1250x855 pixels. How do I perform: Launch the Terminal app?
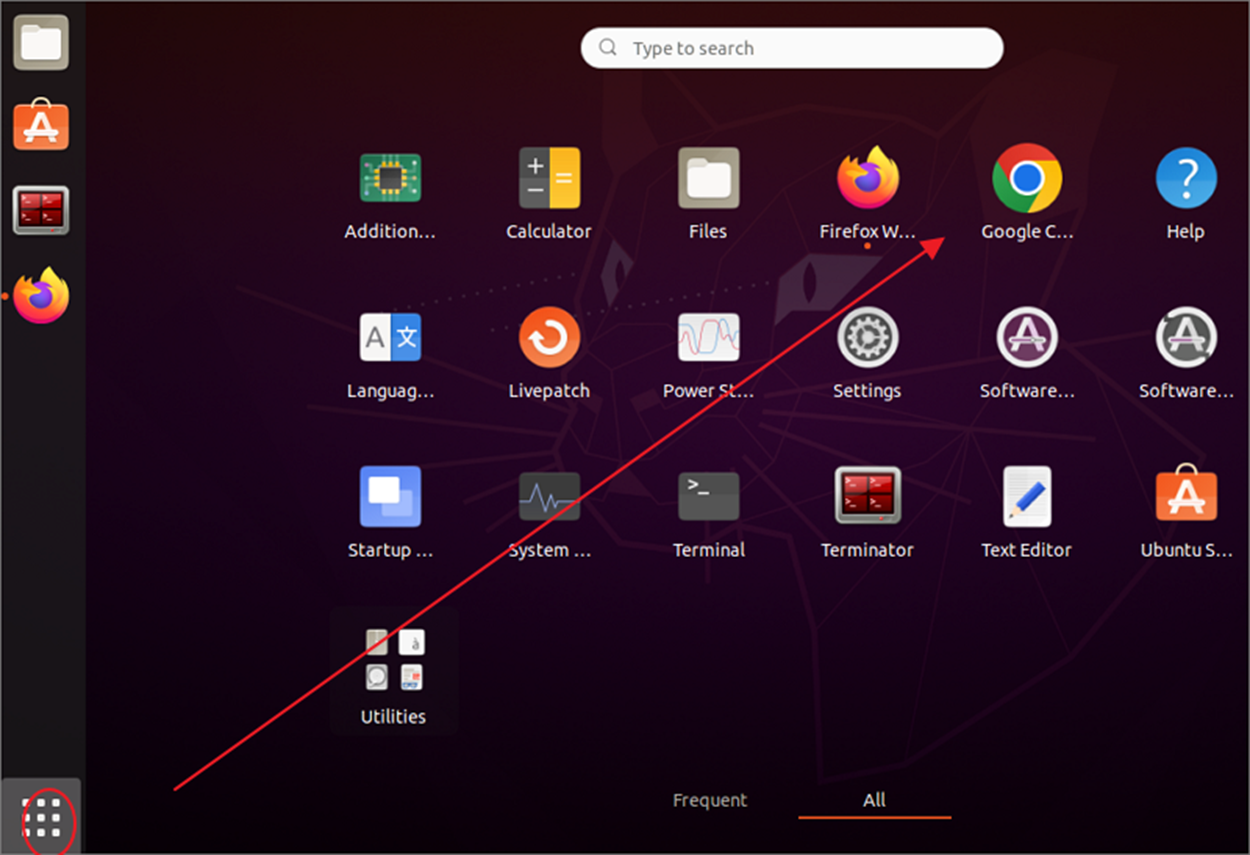pyautogui.click(x=708, y=496)
